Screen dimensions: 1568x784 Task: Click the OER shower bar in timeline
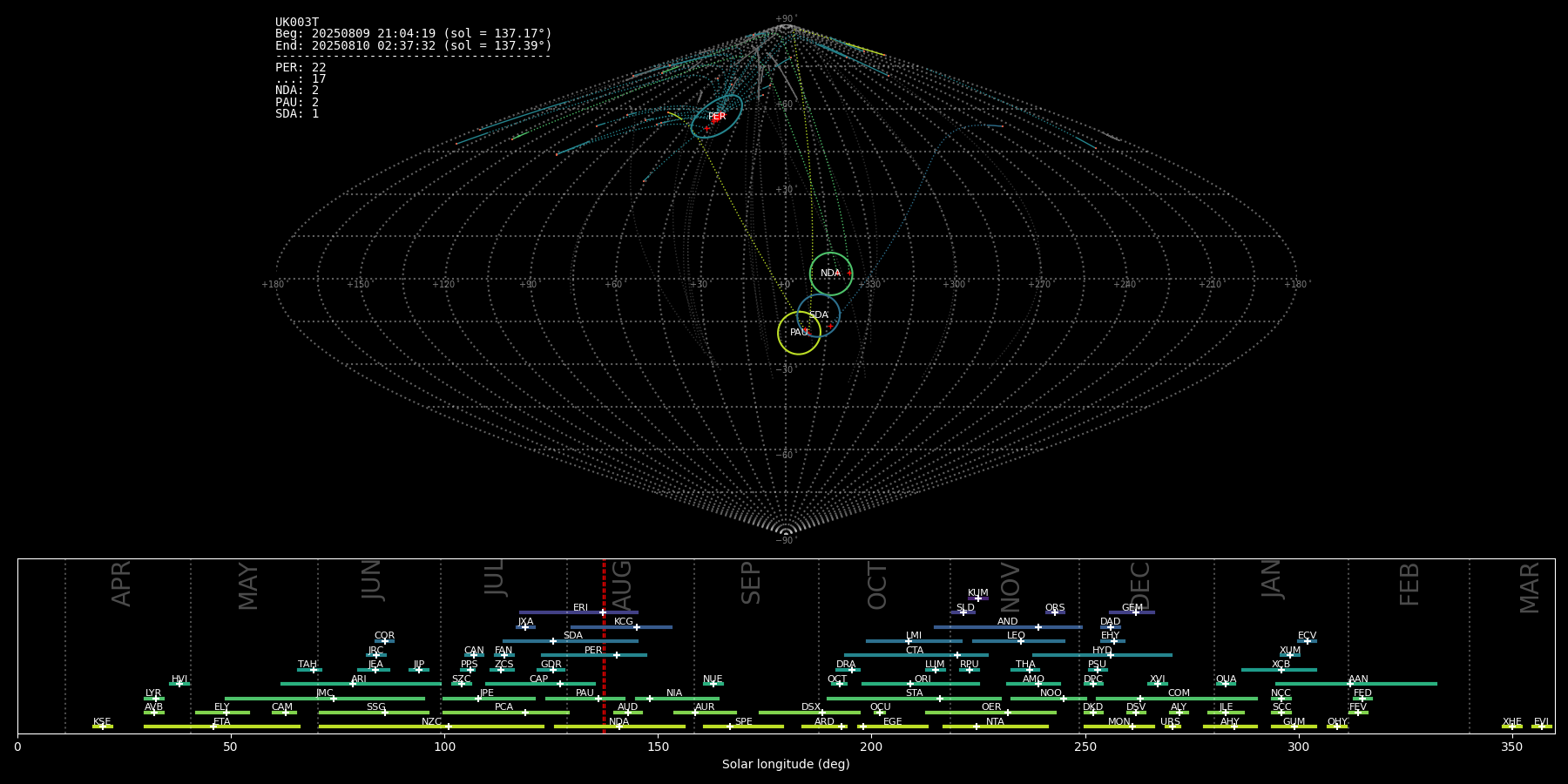pos(990,713)
